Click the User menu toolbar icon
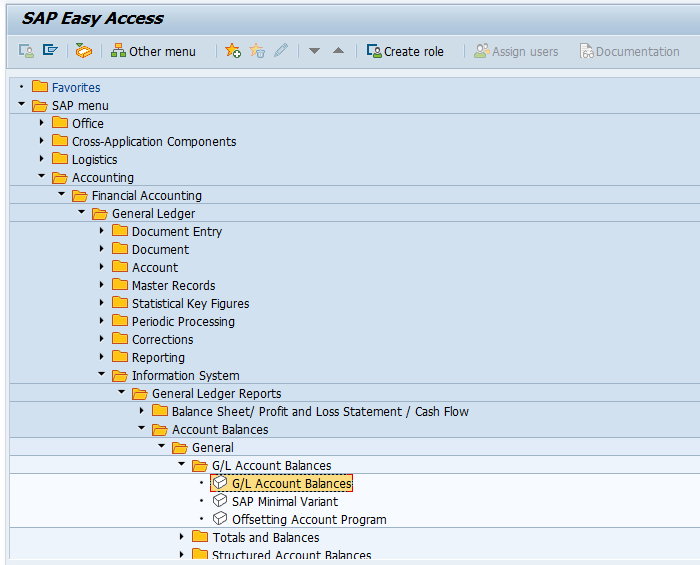The height and width of the screenshot is (565, 700). pyautogui.click(x=26, y=51)
